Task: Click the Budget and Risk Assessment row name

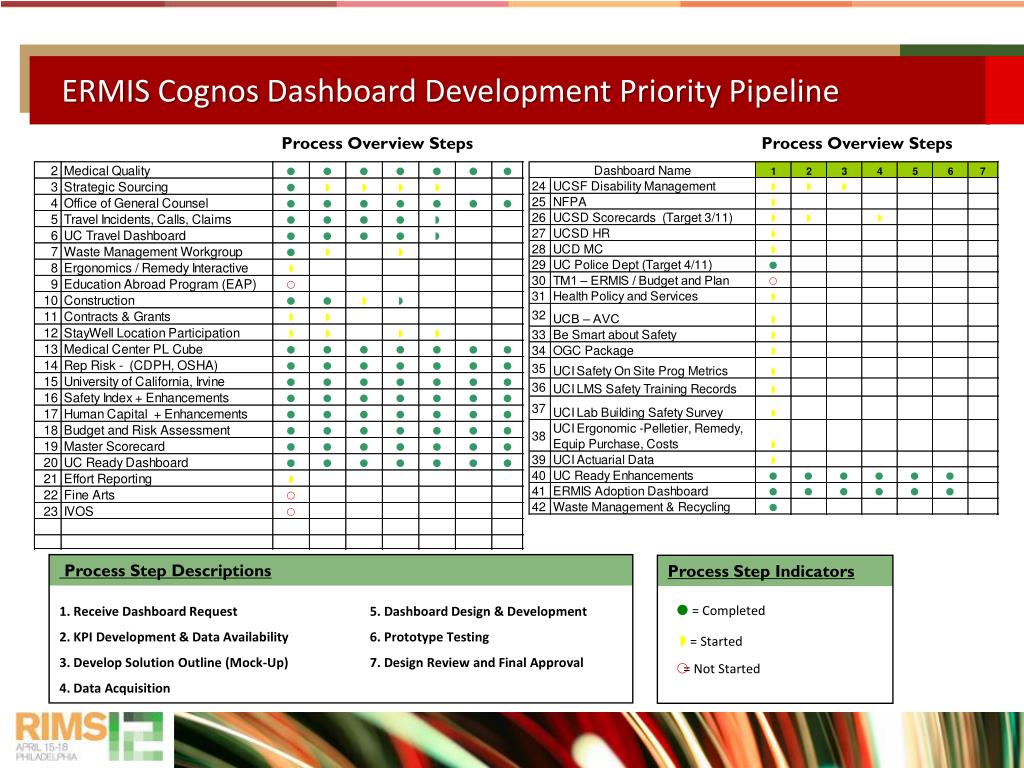Action: pos(147,430)
